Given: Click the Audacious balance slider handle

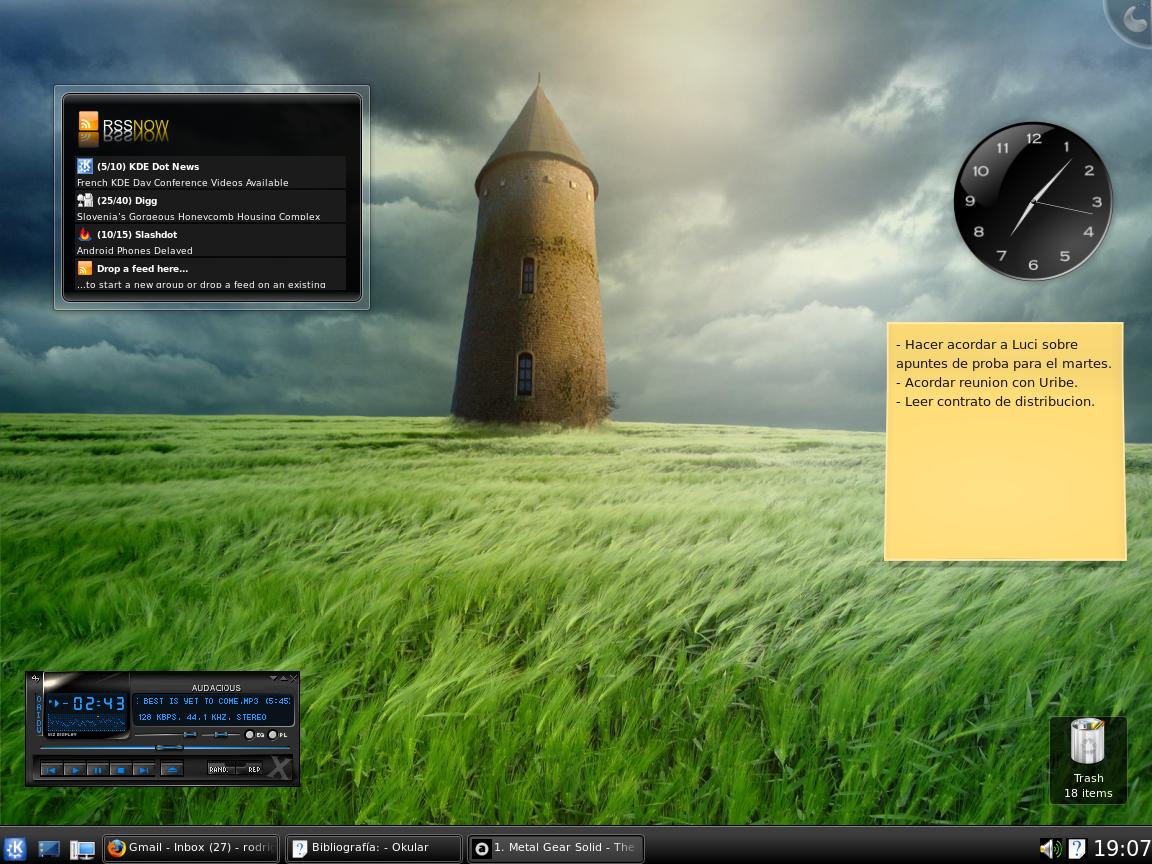Looking at the screenshot, I should point(221,735).
